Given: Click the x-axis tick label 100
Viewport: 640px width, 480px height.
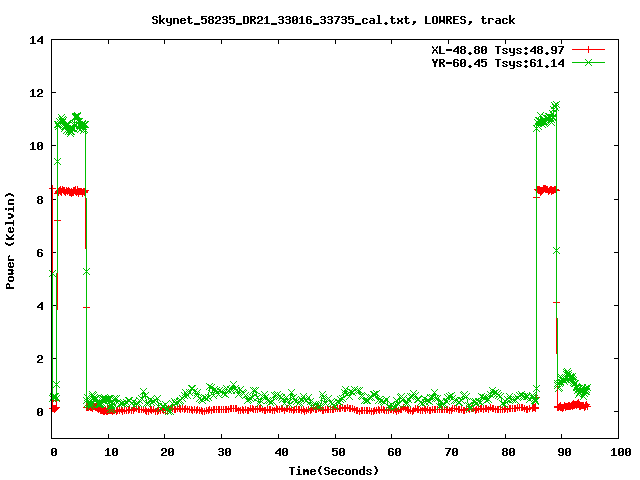Looking at the screenshot, I should coord(620,452).
